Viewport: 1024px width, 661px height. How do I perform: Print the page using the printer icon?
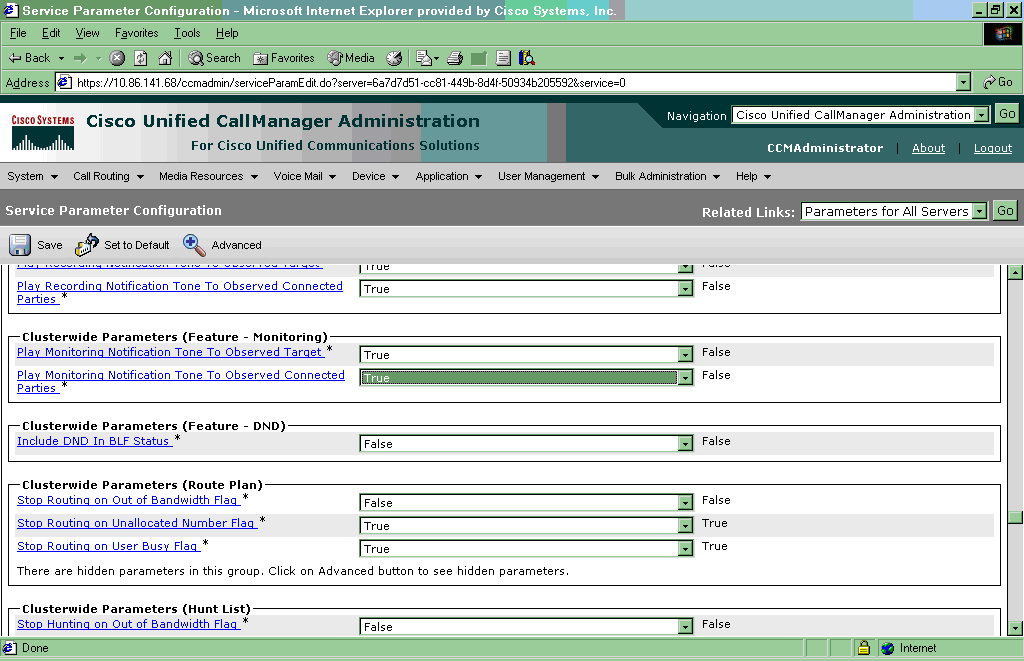click(x=455, y=58)
